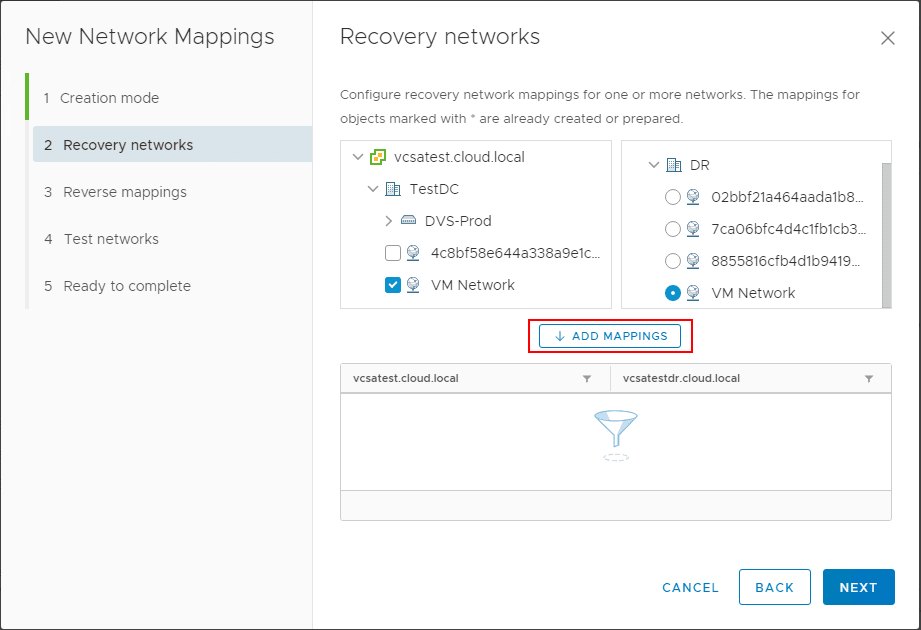Click the recovery networks list scrollbar
The image size is (921, 630).
(x=886, y=234)
